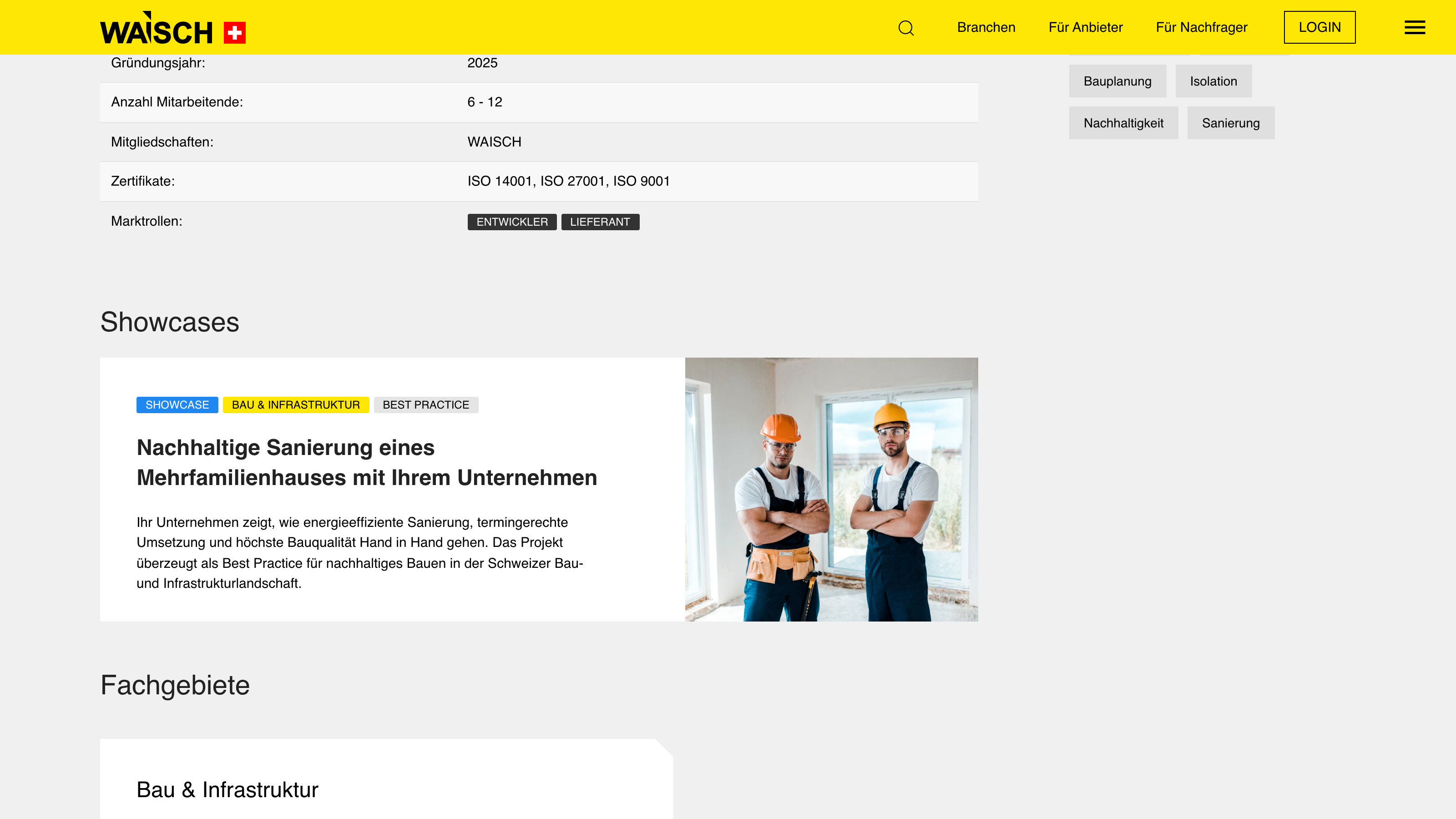Click the ISO certificates value

point(568,181)
